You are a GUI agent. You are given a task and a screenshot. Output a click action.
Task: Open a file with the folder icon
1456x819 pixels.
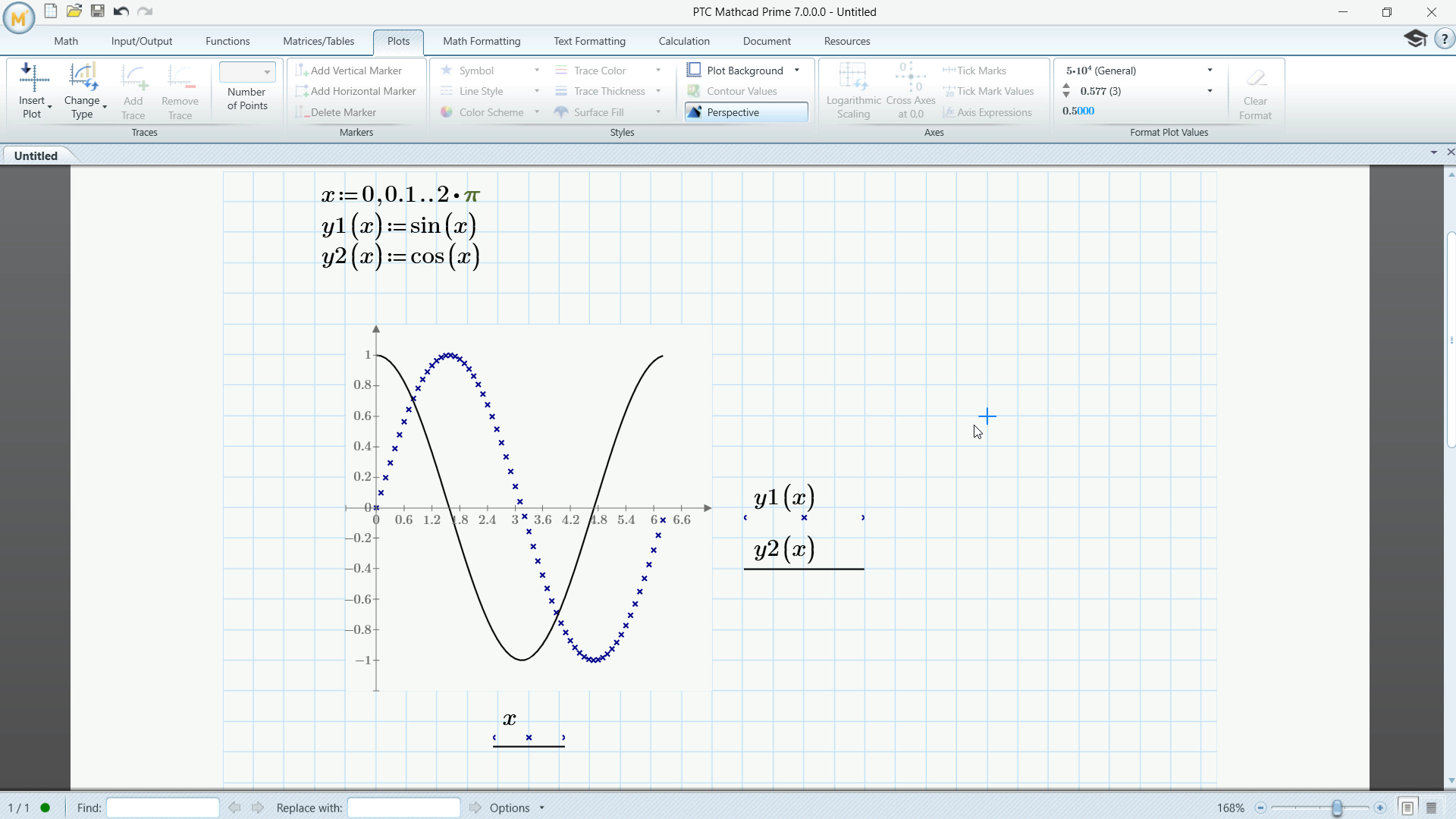pos(74,11)
